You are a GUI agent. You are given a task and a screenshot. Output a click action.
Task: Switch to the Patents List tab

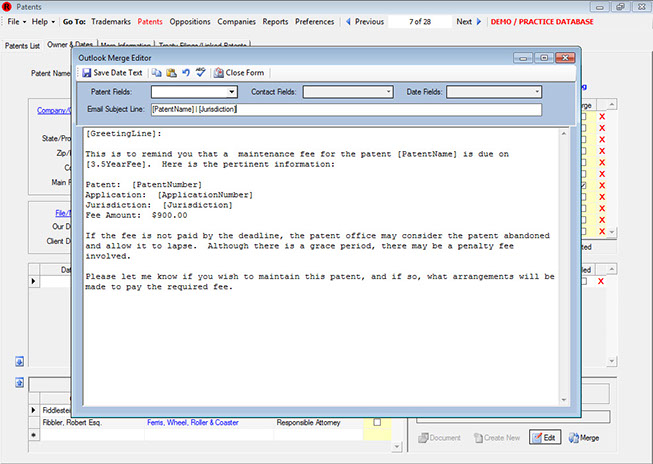point(22,45)
